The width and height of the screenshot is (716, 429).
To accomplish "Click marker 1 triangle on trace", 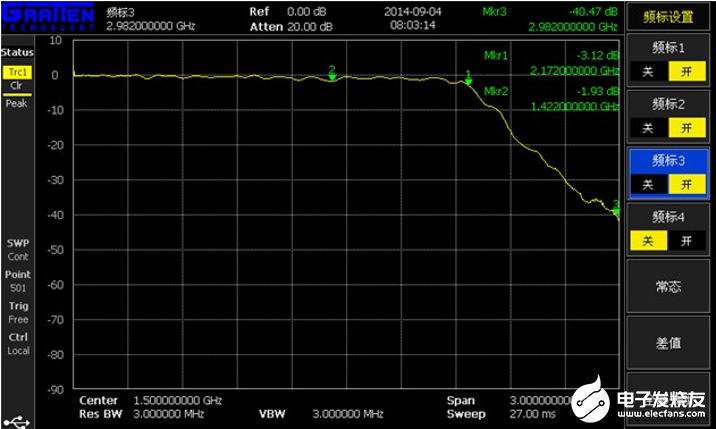I will pyautogui.click(x=469, y=82).
